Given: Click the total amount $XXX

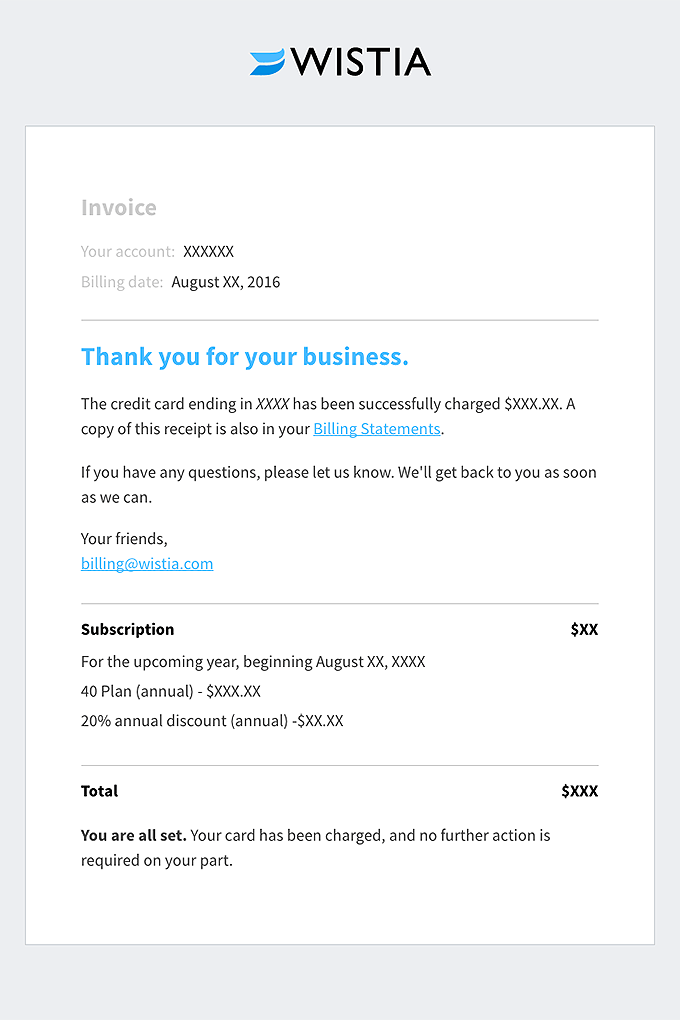Looking at the screenshot, I should click(580, 791).
